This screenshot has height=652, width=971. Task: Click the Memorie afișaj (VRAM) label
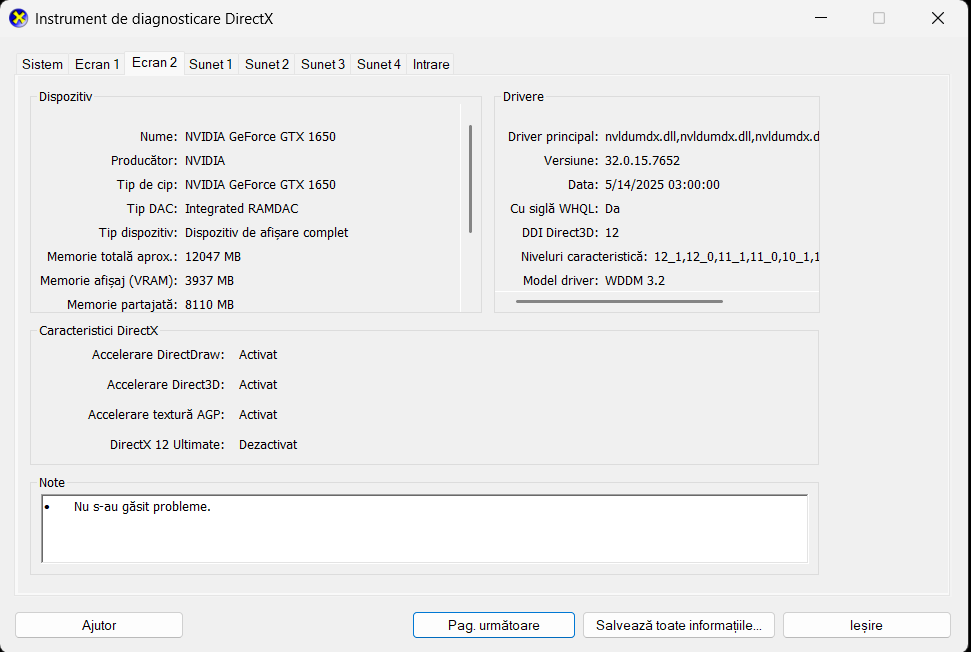(x=108, y=281)
